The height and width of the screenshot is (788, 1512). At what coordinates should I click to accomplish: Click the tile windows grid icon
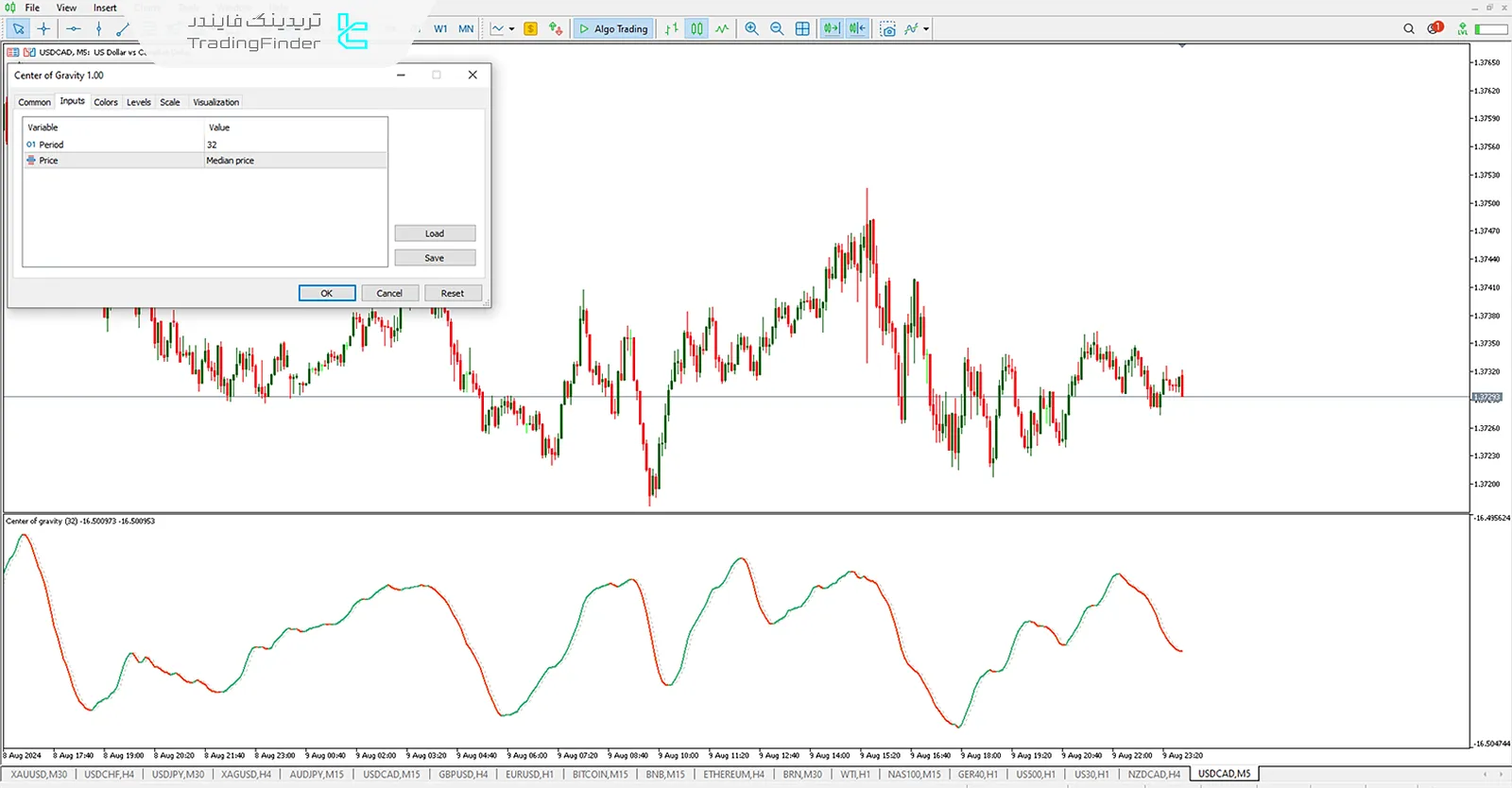coord(802,29)
